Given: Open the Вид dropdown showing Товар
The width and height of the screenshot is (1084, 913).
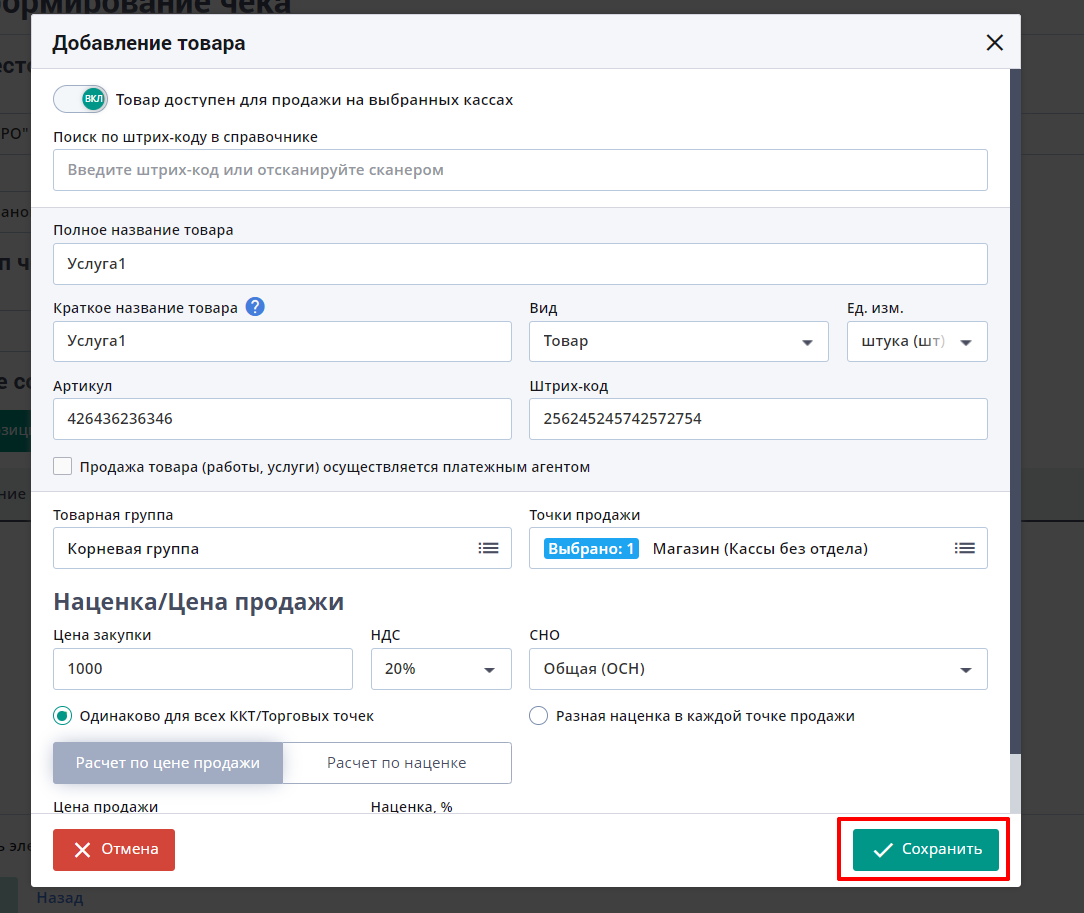Looking at the screenshot, I should pyautogui.click(x=679, y=341).
